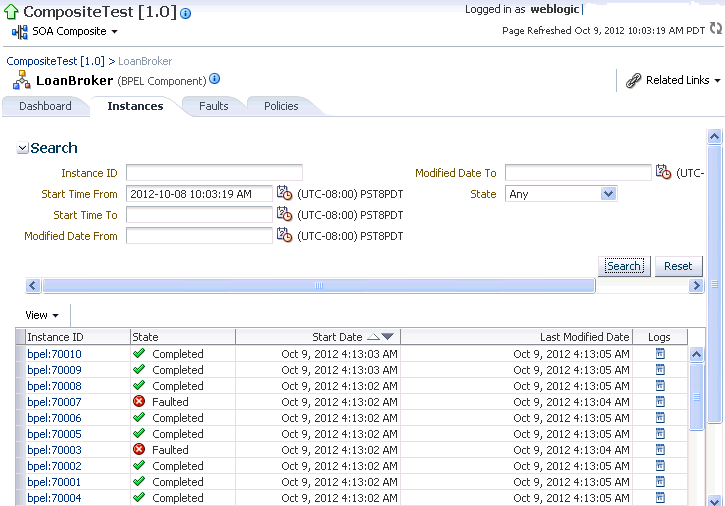Open the calendar picker for Start Time From
Viewport: 725px width, 506px height.
tap(284, 193)
